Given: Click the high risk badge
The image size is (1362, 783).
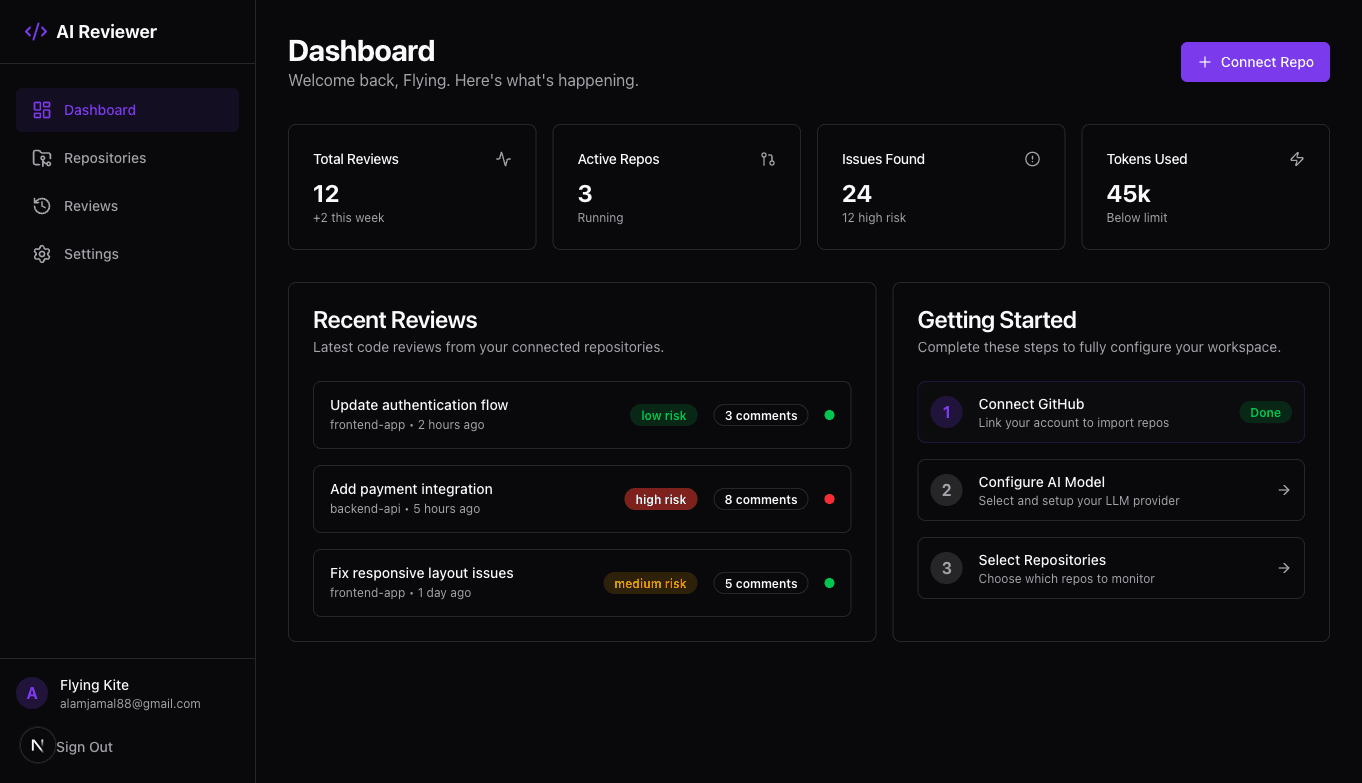Looking at the screenshot, I should click(x=660, y=499).
